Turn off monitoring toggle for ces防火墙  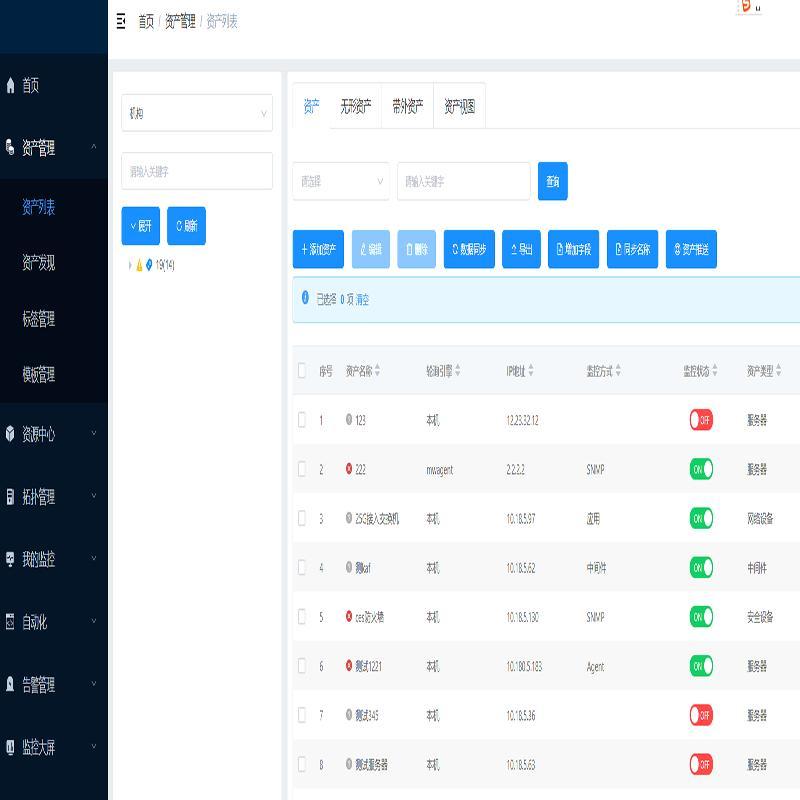point(700,617)
